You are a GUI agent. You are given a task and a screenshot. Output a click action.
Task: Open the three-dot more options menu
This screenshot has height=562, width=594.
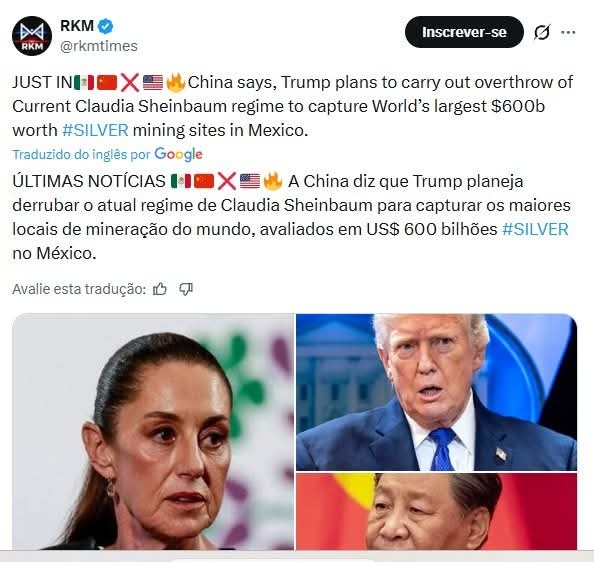point(568,32)
